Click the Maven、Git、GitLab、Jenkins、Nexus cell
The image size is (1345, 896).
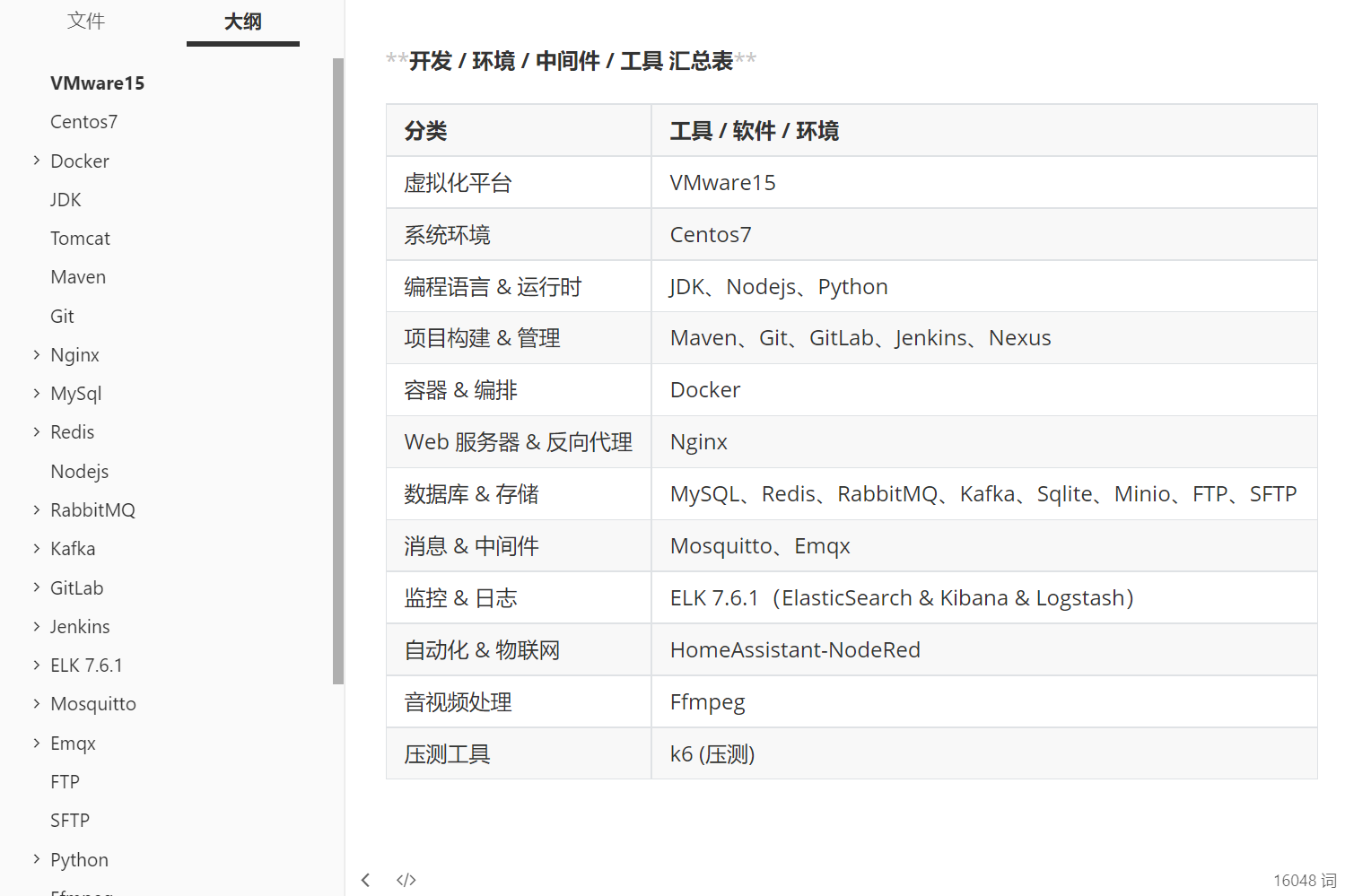pos(984,338)
